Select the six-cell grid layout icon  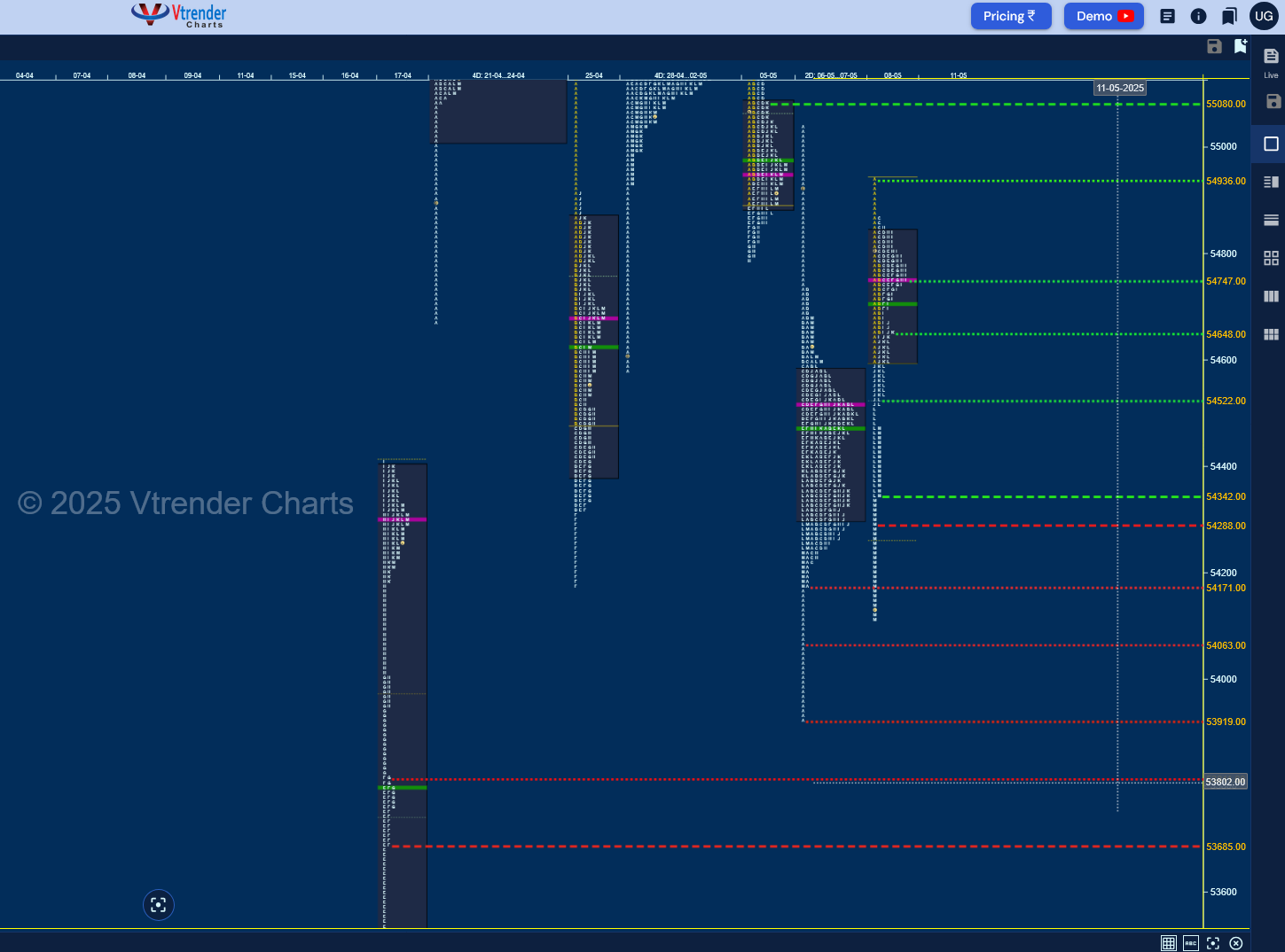1271,334
